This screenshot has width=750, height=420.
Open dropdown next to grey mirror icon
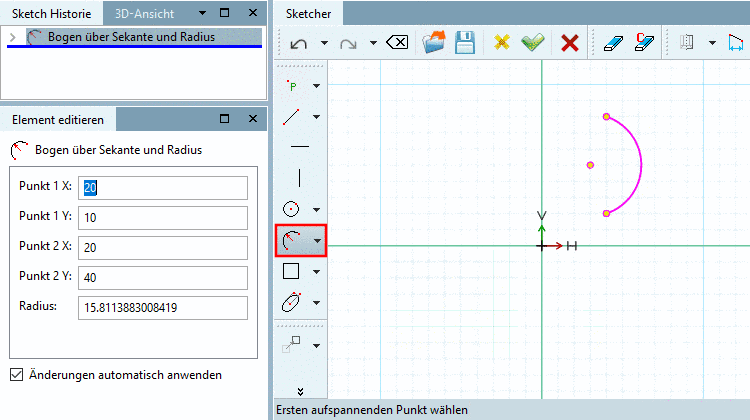tap(712, 43)
